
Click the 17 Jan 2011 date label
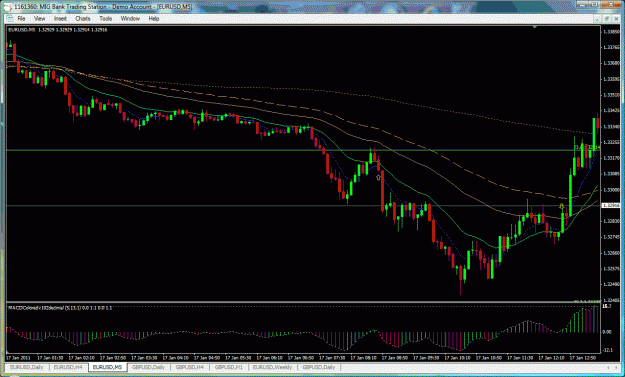(18, 358)
